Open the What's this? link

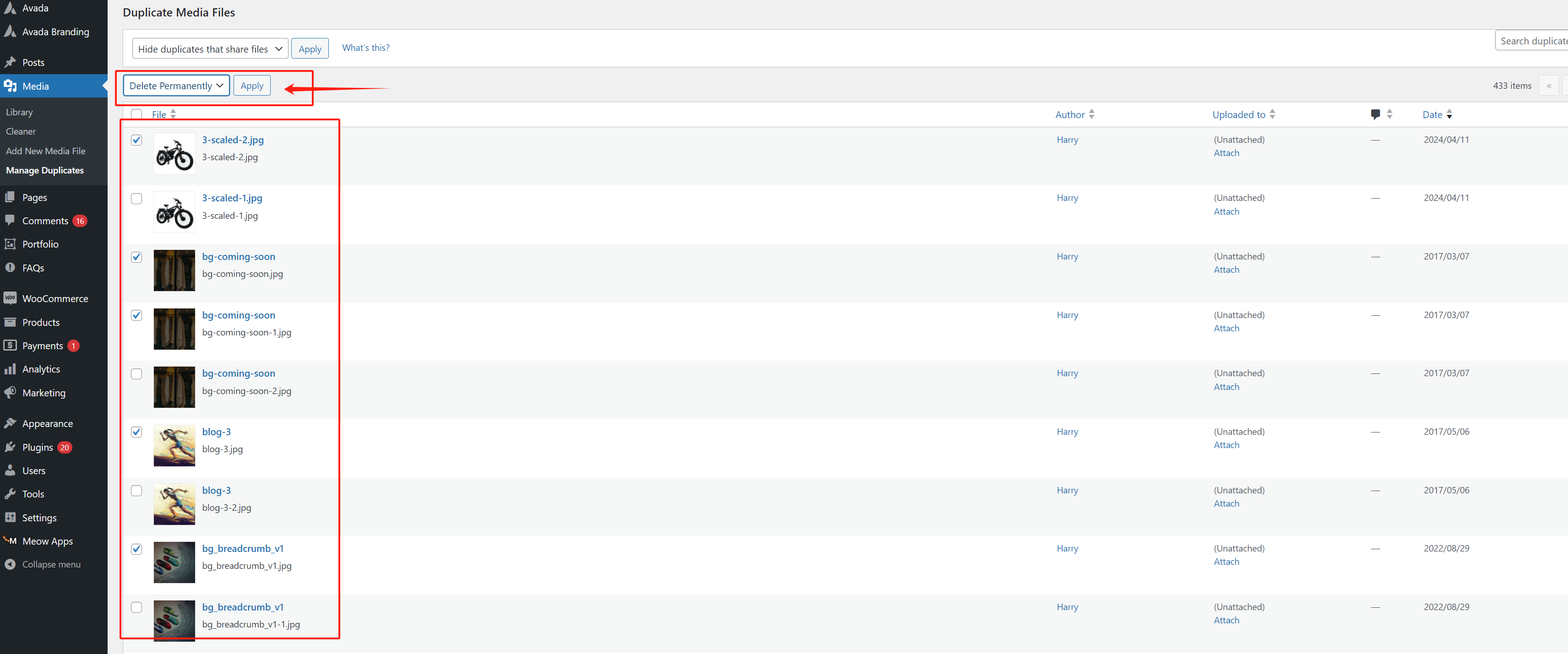(365, 48)
